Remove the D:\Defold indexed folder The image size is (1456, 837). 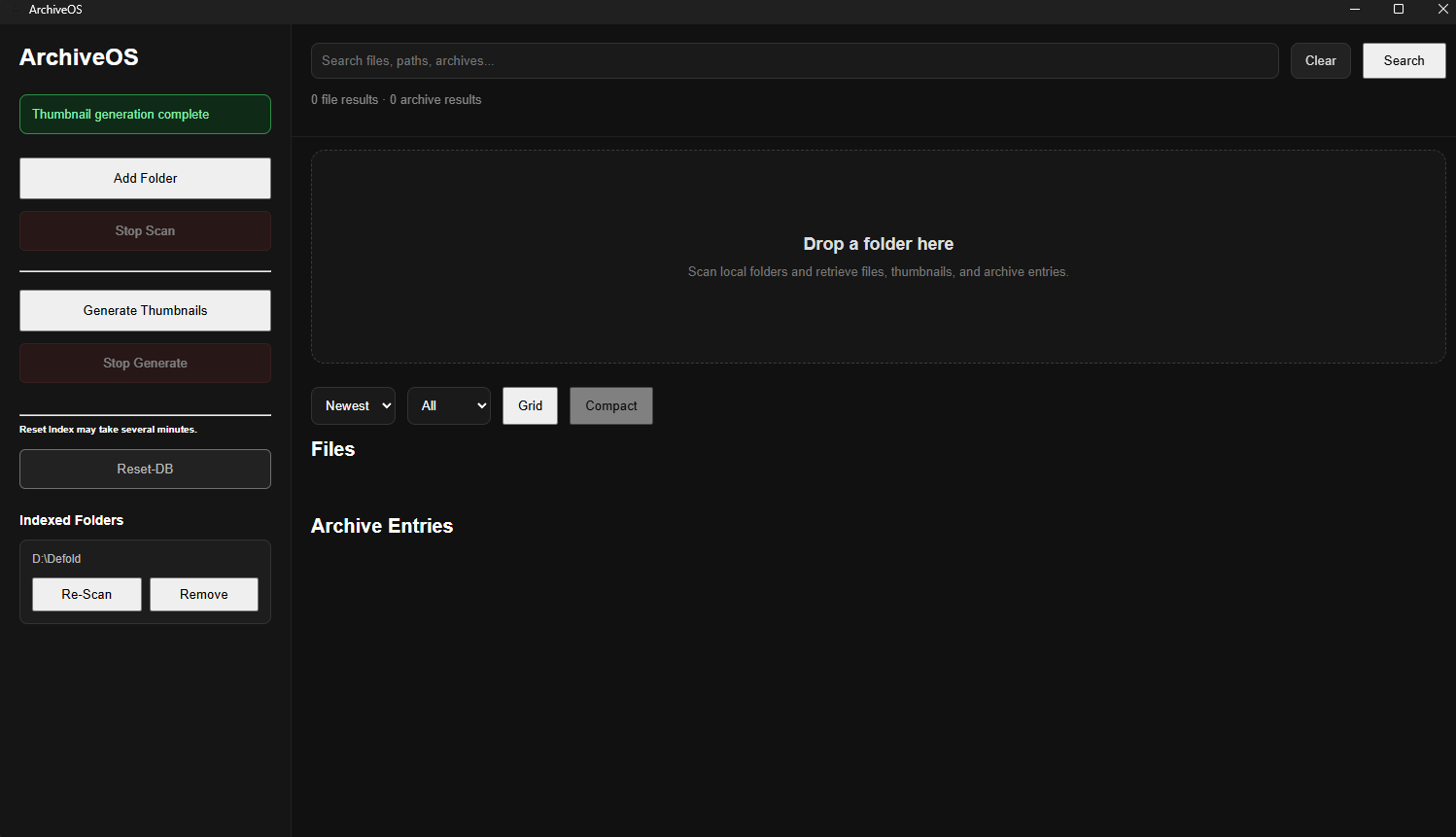204,594
